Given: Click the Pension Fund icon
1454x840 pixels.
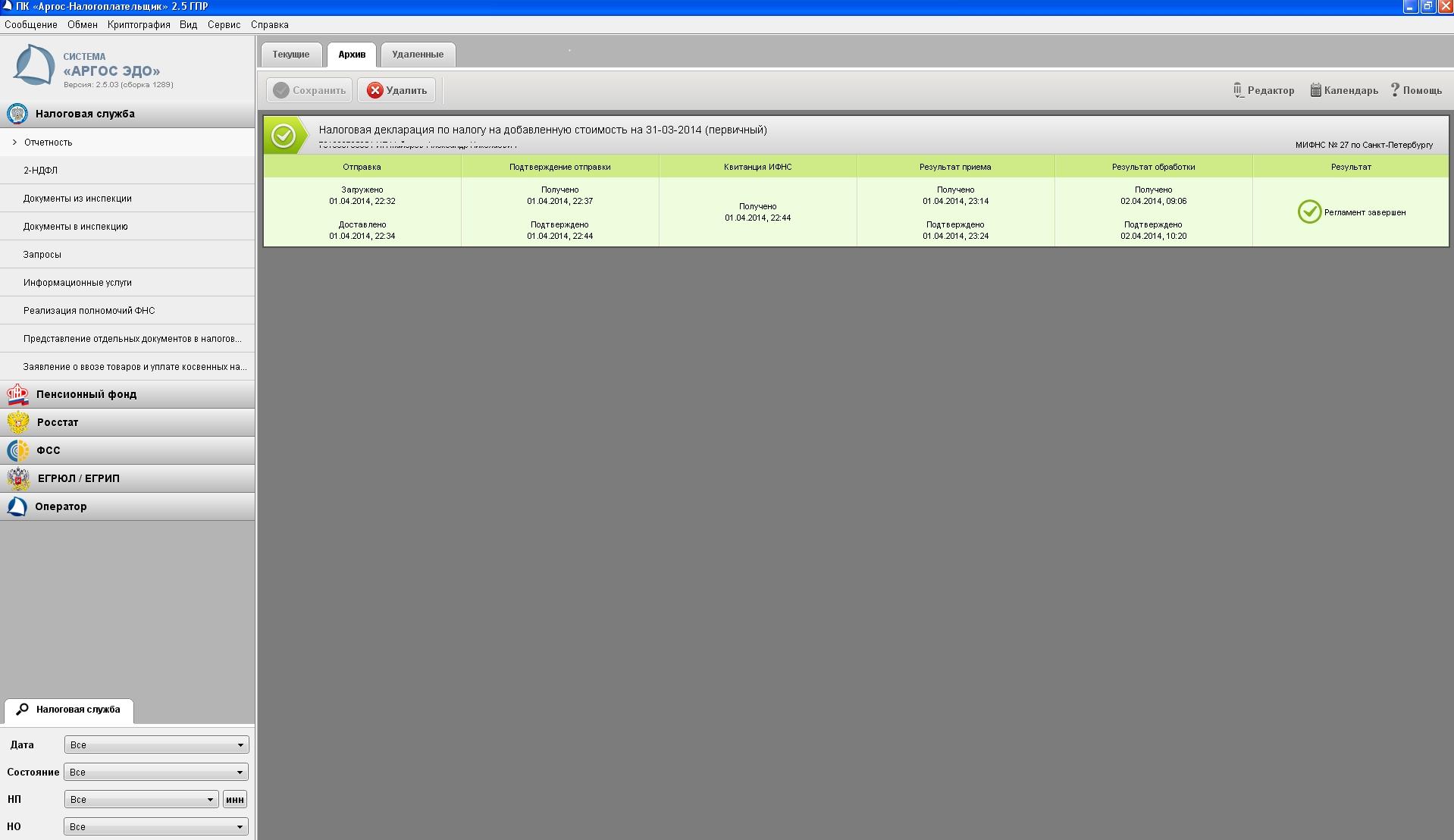Looking at the screenshot, I should coord(17,394).
